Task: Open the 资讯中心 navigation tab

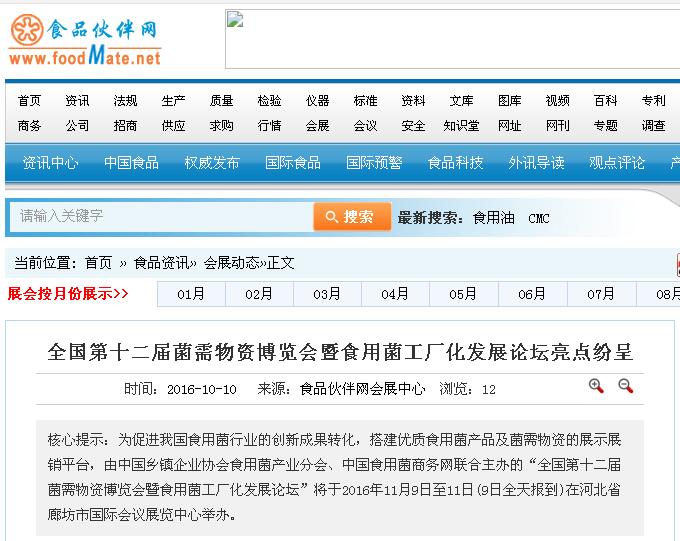Action: pos(50,163)
